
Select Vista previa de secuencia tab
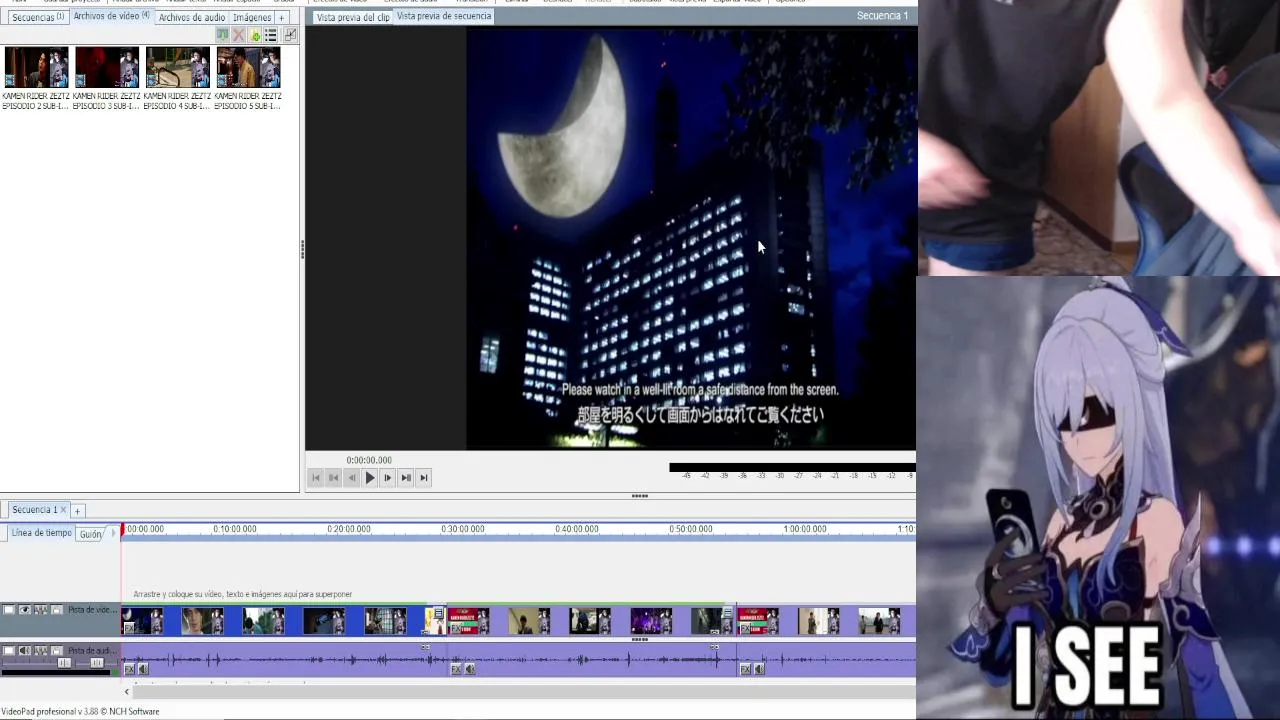click(444, 16)
